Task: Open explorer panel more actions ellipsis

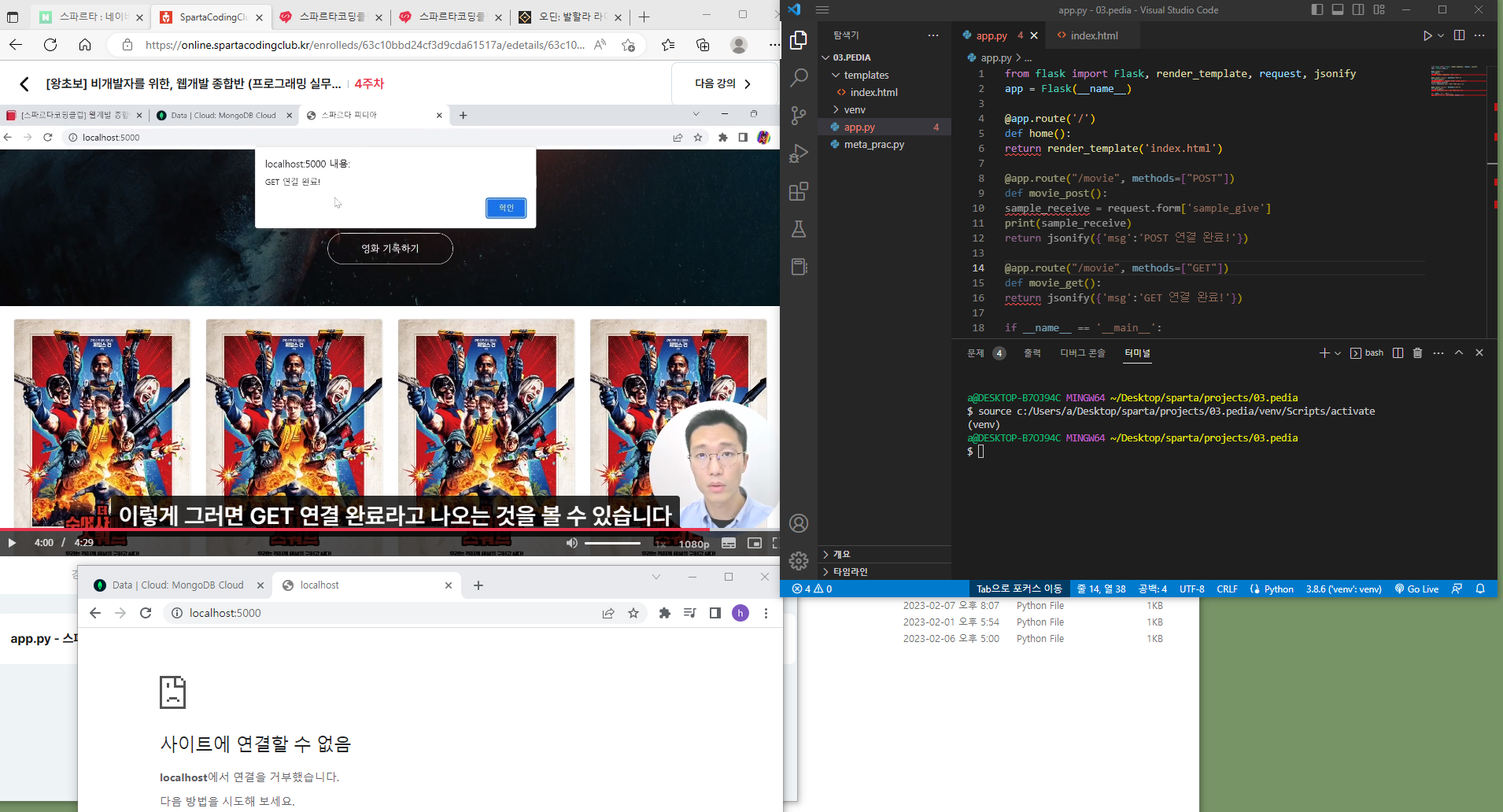Action: tap(933, 35)
